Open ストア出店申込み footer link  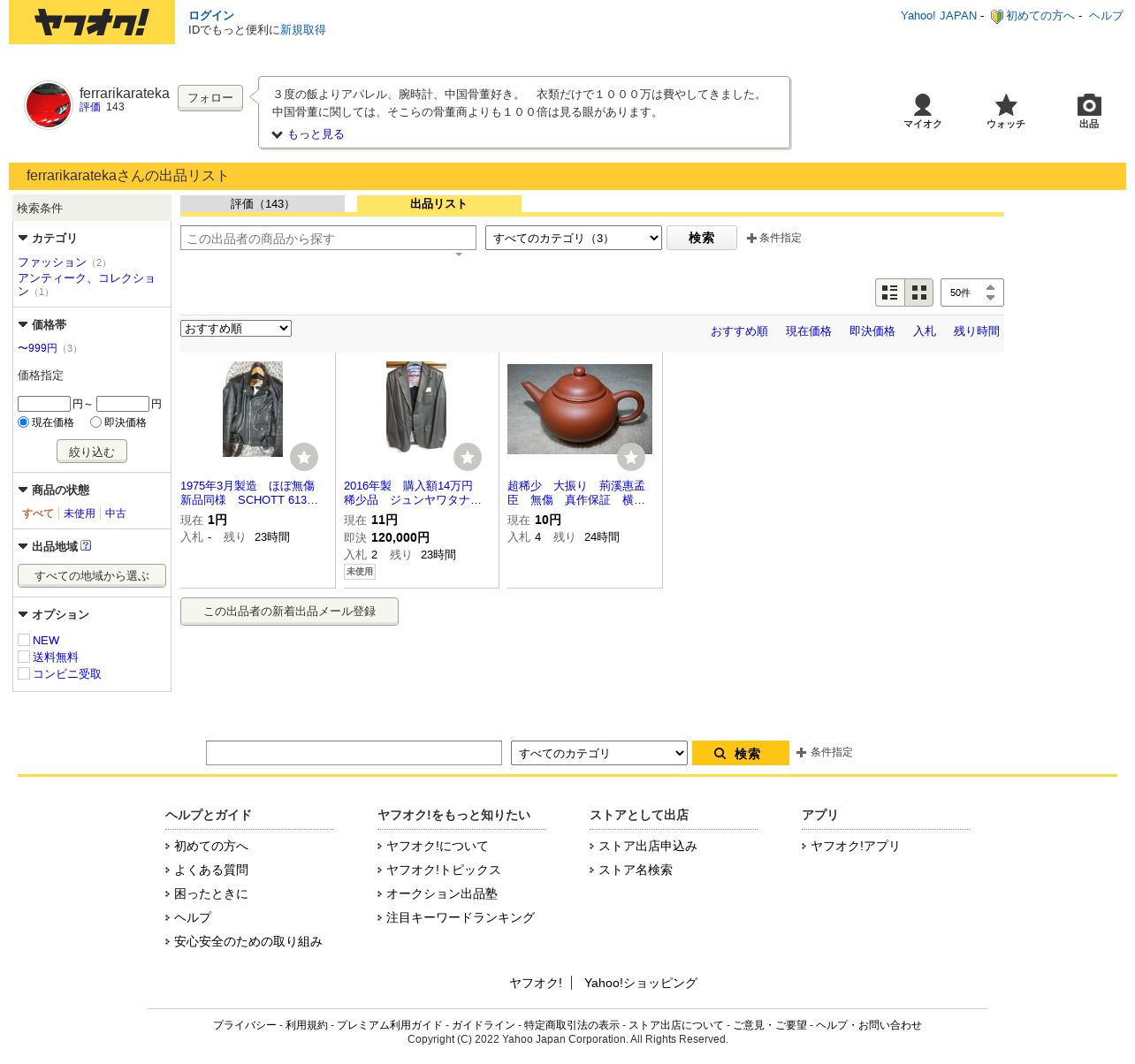pos(648,846)
